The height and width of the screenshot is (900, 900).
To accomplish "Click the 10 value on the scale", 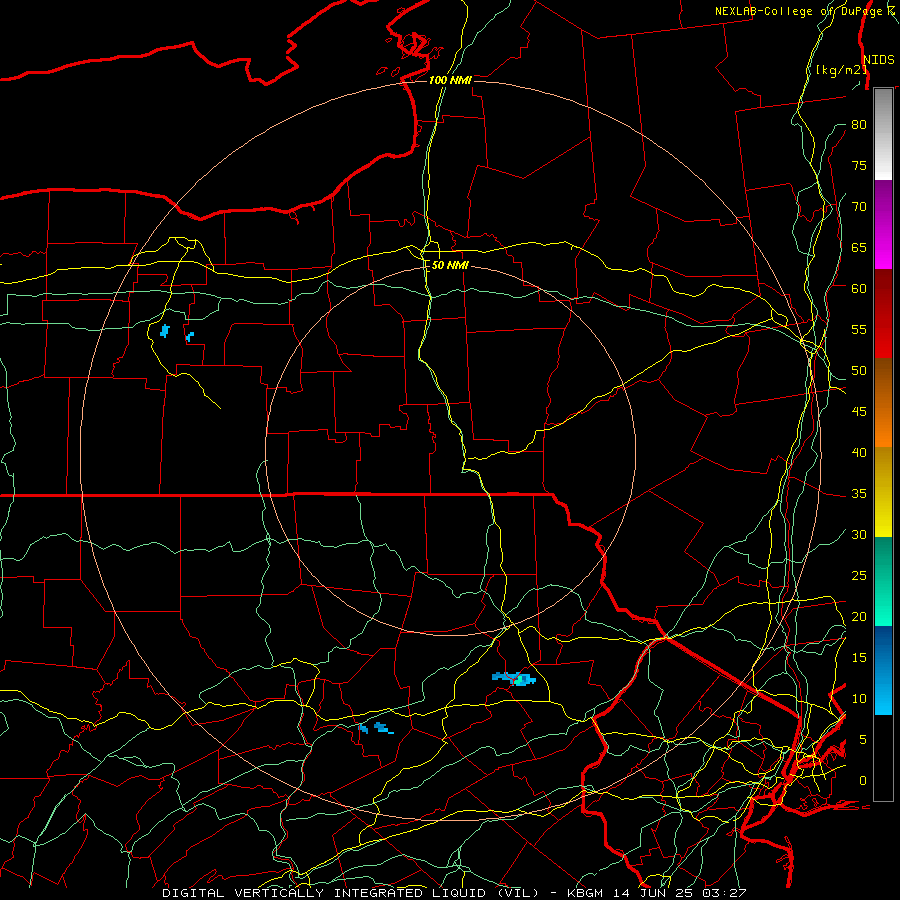I will point(859,699).
